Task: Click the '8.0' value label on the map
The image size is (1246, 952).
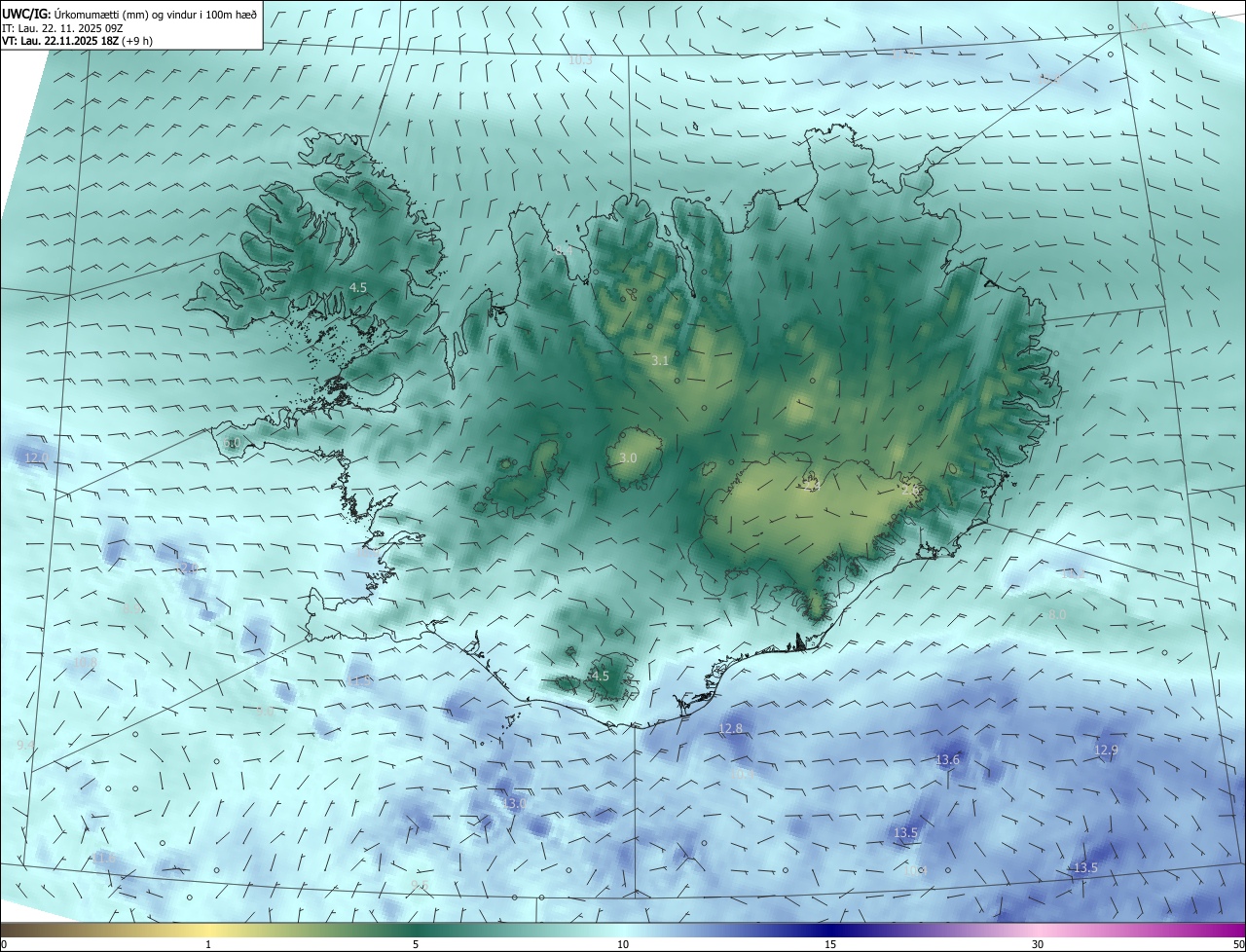Action: point(1056,615)
